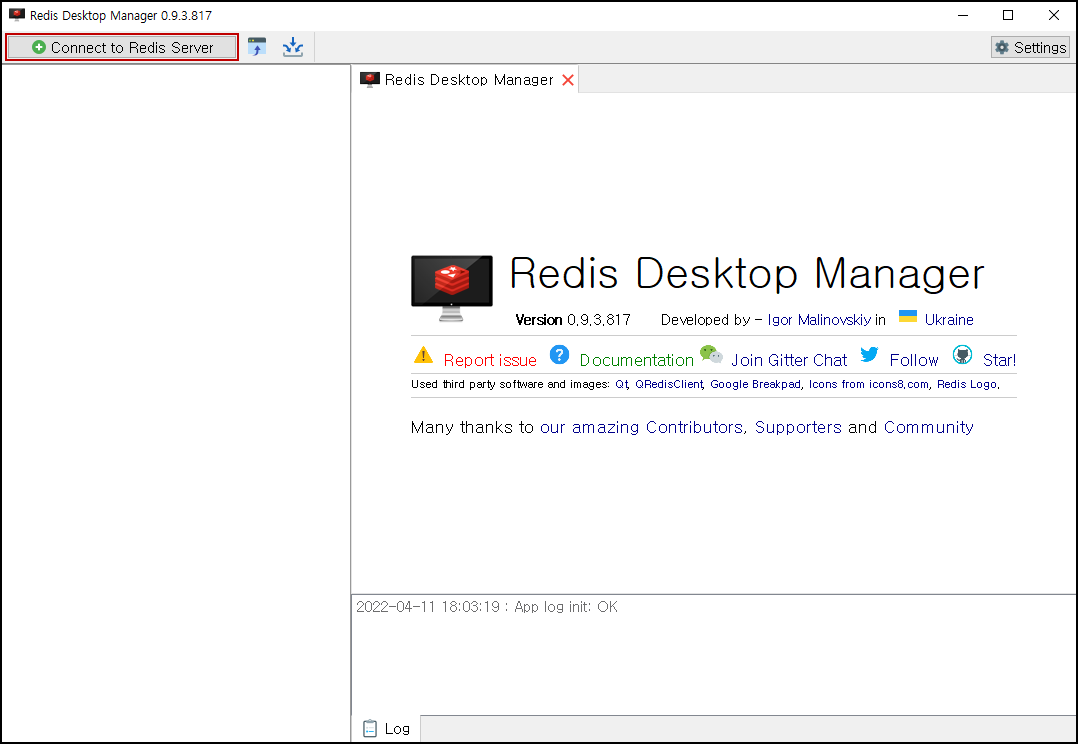Viewport: 1078px width, 744px height.
Task: Open the Community link
Action: [928, 427]
